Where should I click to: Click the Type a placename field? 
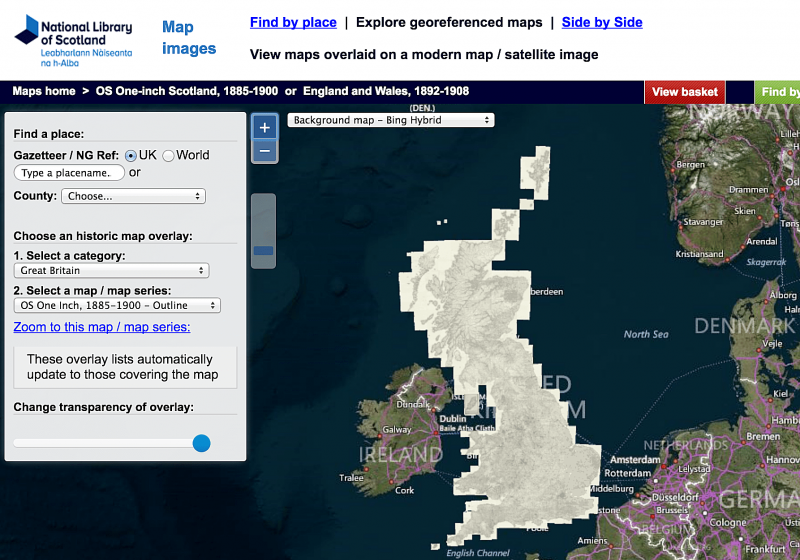point(69,173)
